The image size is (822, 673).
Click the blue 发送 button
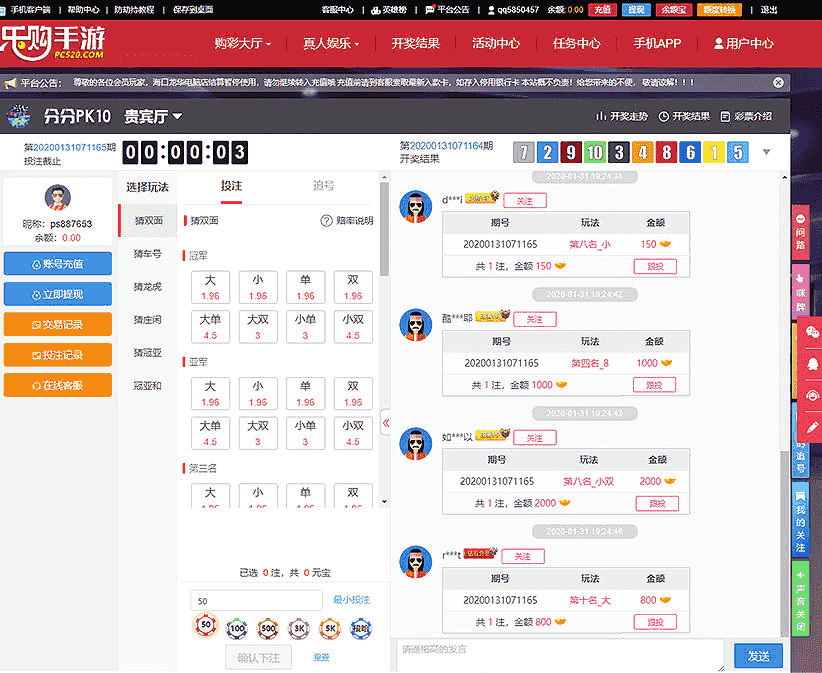759,656
